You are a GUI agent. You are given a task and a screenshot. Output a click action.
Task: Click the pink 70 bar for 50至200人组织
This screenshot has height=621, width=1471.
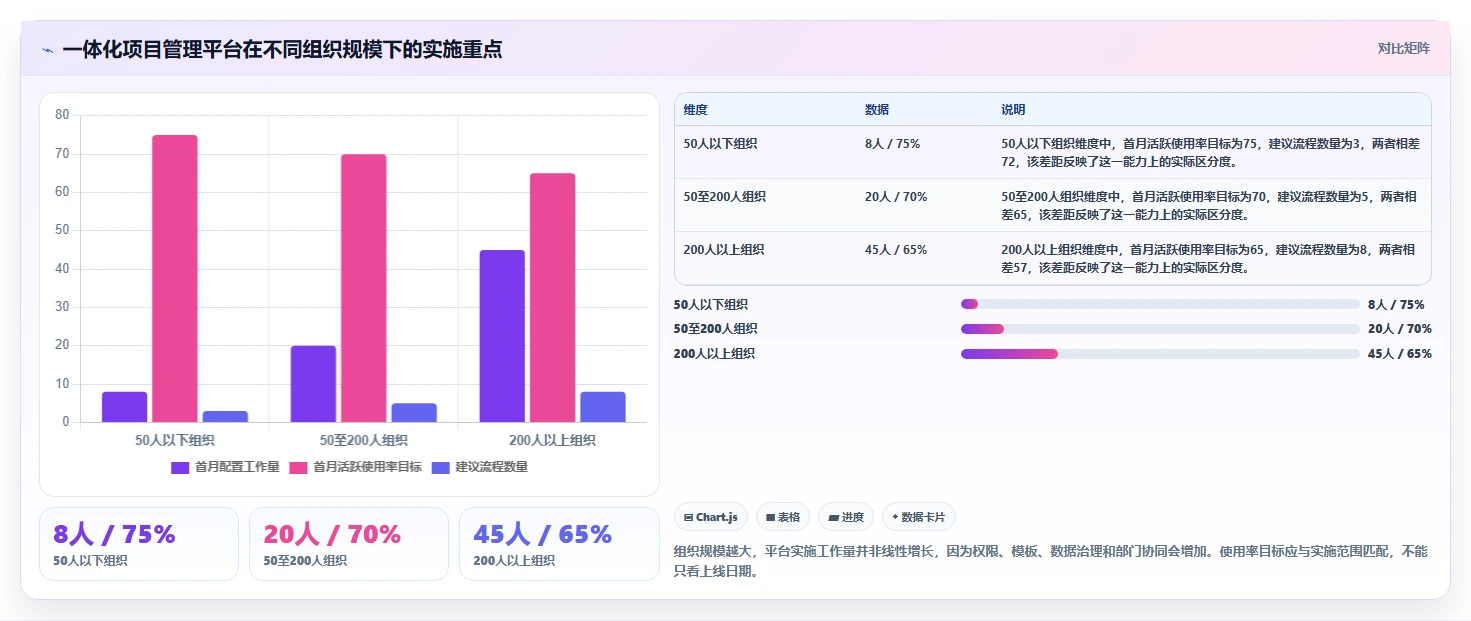click(364, 288)
